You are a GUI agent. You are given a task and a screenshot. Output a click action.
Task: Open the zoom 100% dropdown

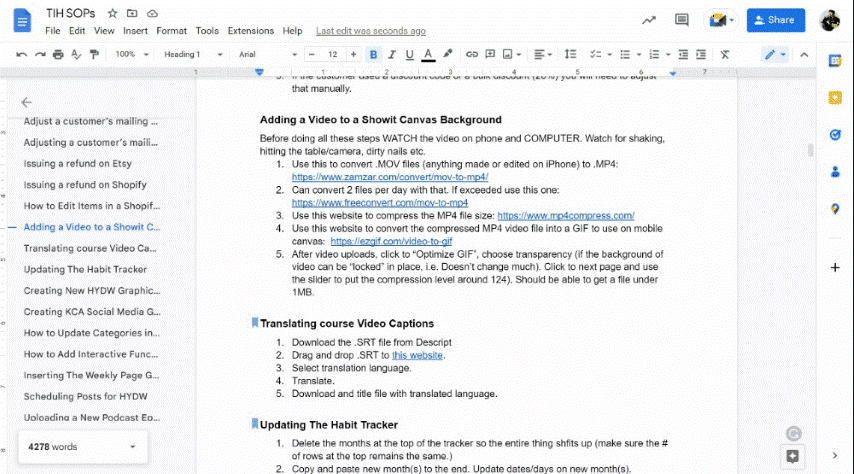tap(131, 54)
